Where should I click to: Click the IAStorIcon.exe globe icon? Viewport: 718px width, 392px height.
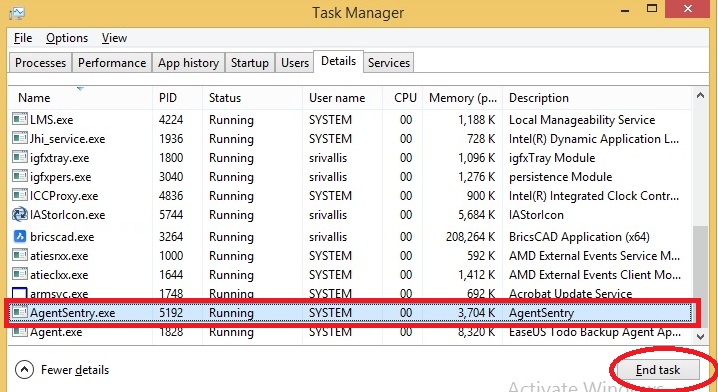pos(20,214)
